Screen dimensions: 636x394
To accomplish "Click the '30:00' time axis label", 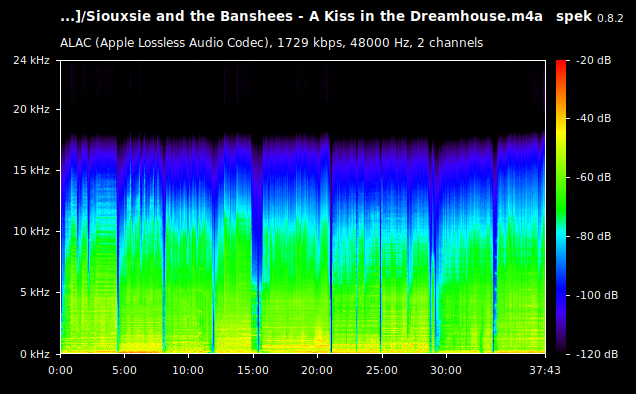I will 446,370.
